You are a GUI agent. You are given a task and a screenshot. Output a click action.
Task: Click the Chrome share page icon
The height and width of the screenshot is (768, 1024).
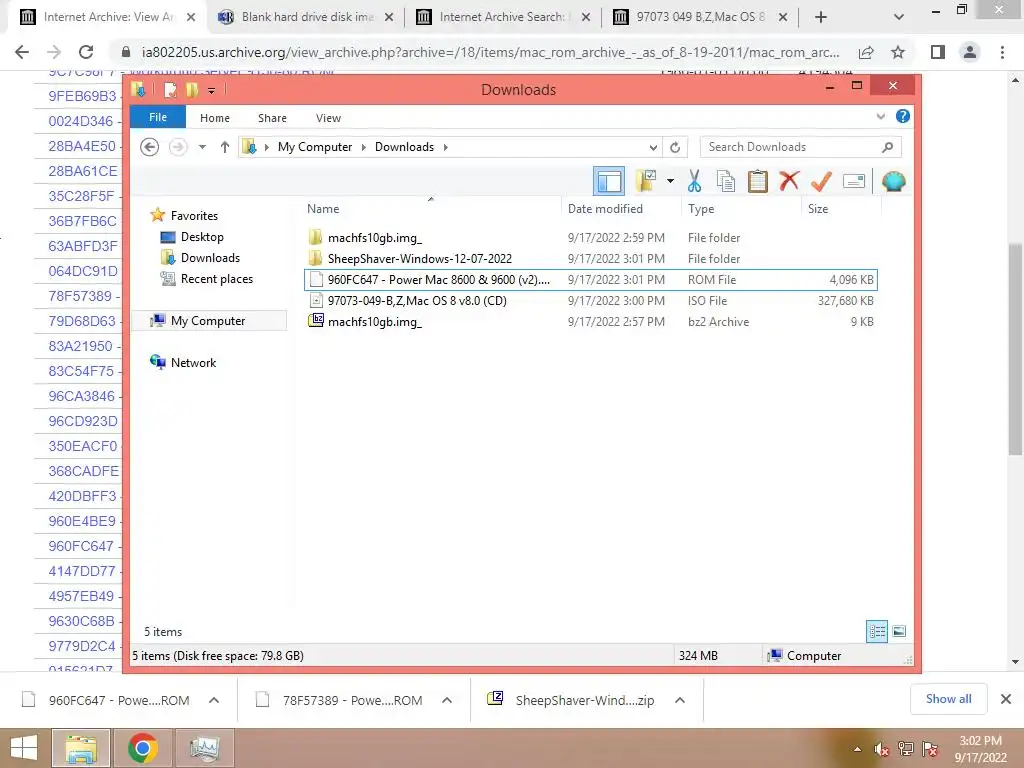pyautogui.click(x=866, y=52)
